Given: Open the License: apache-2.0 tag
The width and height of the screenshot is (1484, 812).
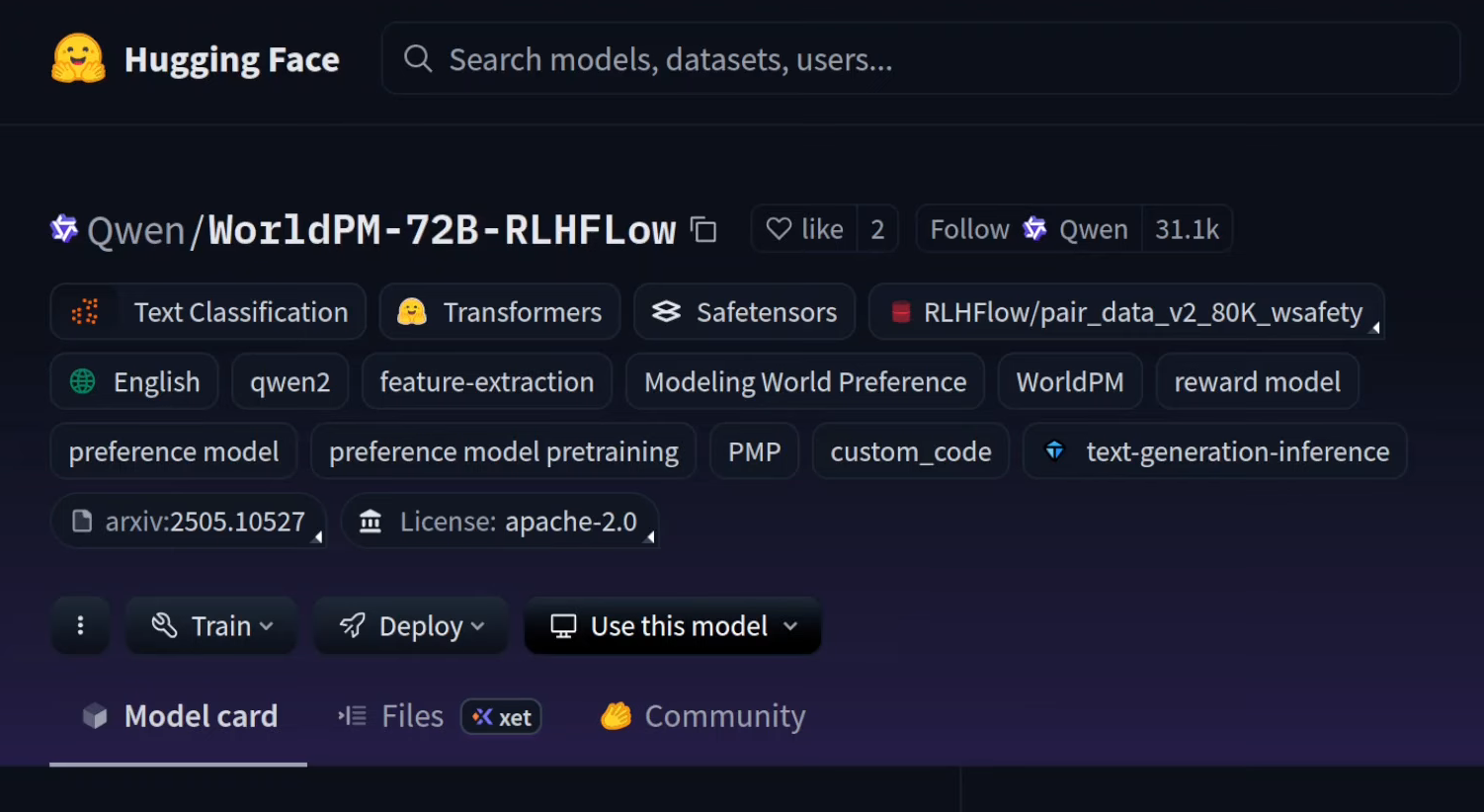Looking at the screenshot, I should (x=499, y=521).
